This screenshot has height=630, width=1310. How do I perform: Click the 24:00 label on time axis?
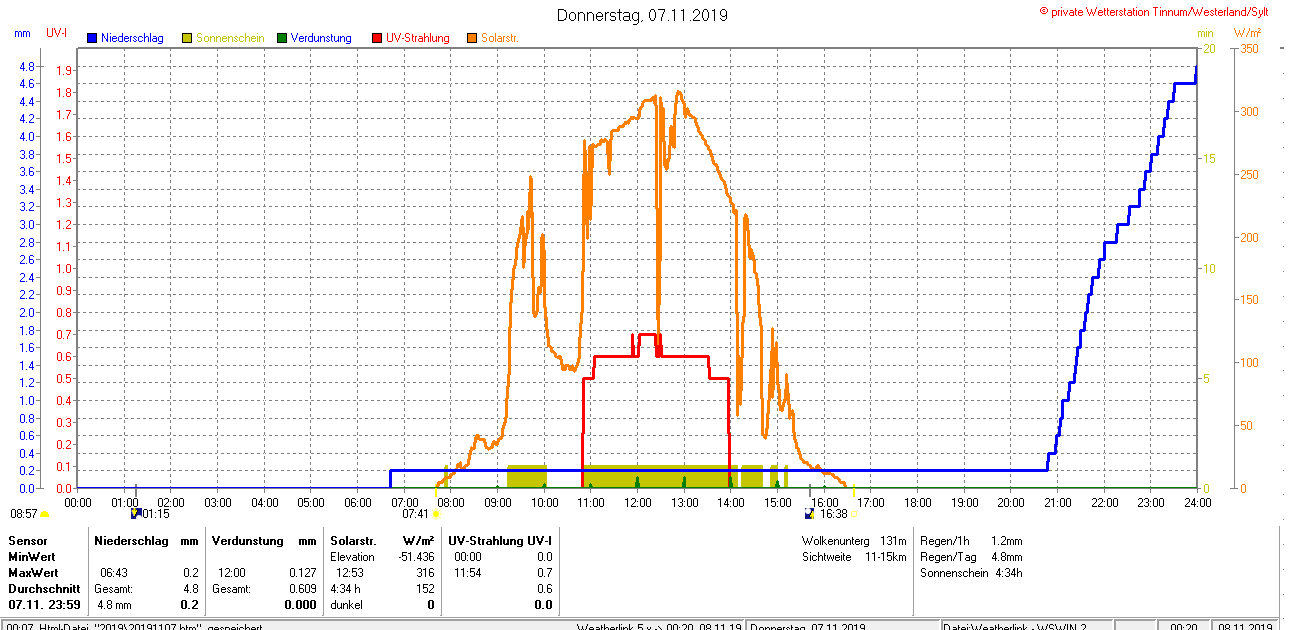click(1197, 502)
